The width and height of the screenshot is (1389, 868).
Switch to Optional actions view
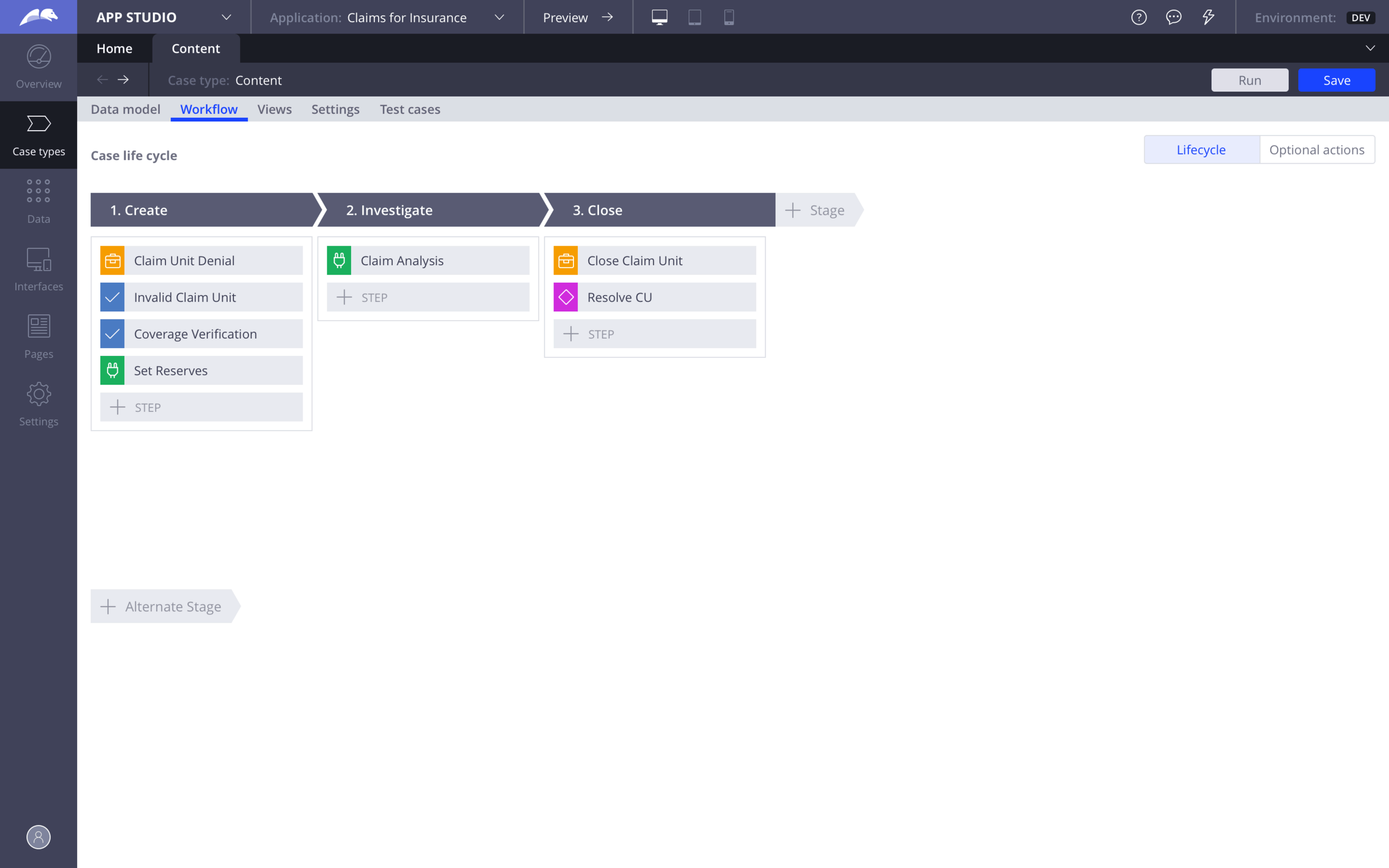pyautogui.click(x=1317, y=150)
